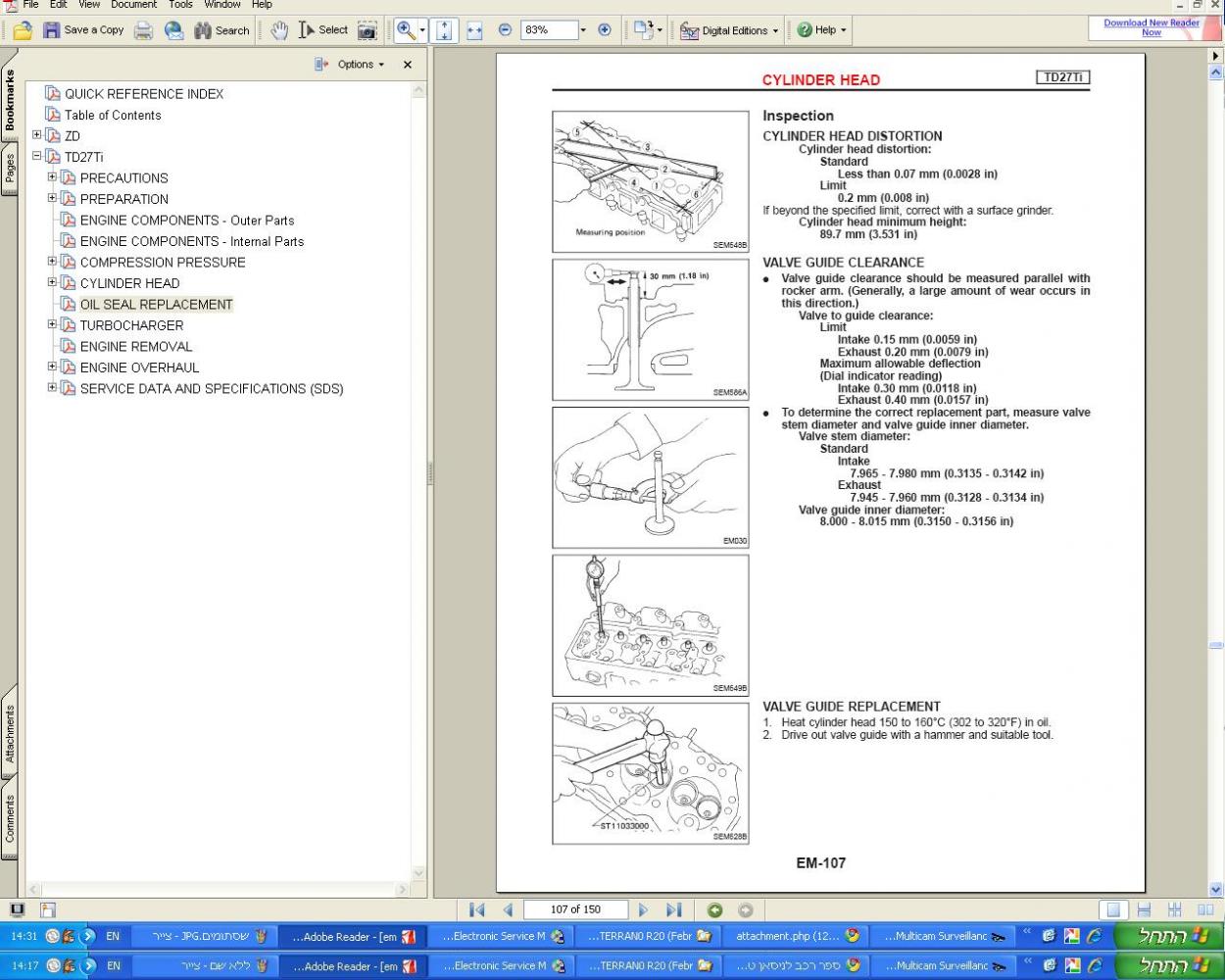Click the page number input field
This screenshot has height=980, width=1225.
(x=575, y=909)
